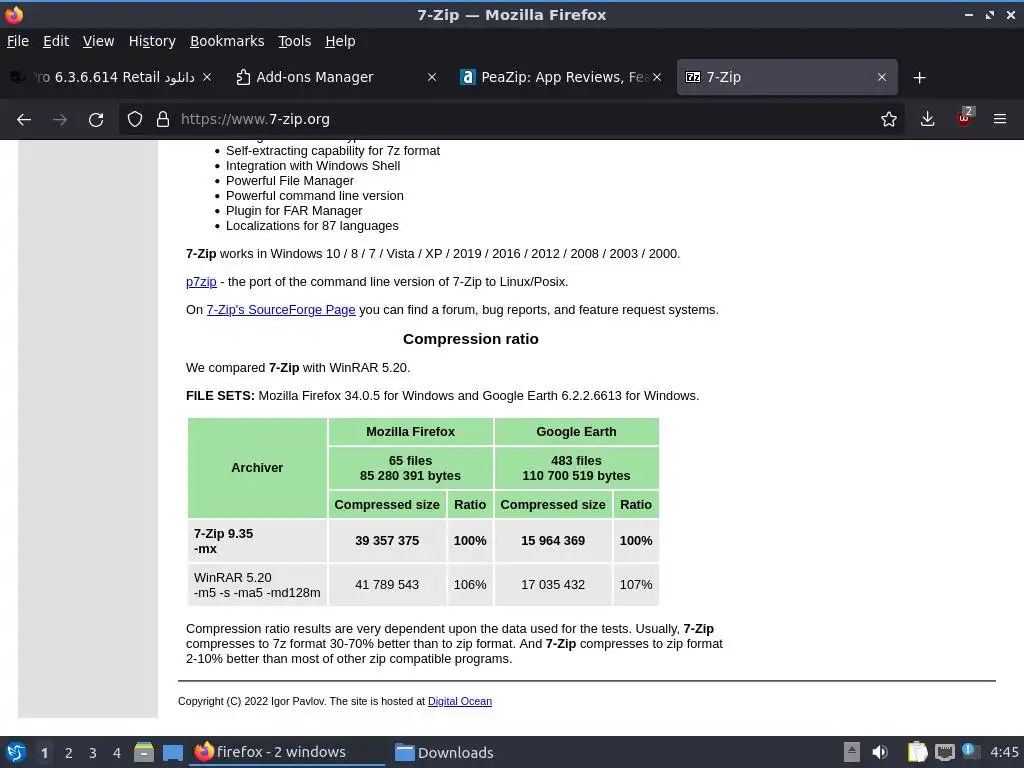Switch to workspace 3 on taskbar
Image resolution: width=1024 pixels, height=768 pixels.
[93, 753]
